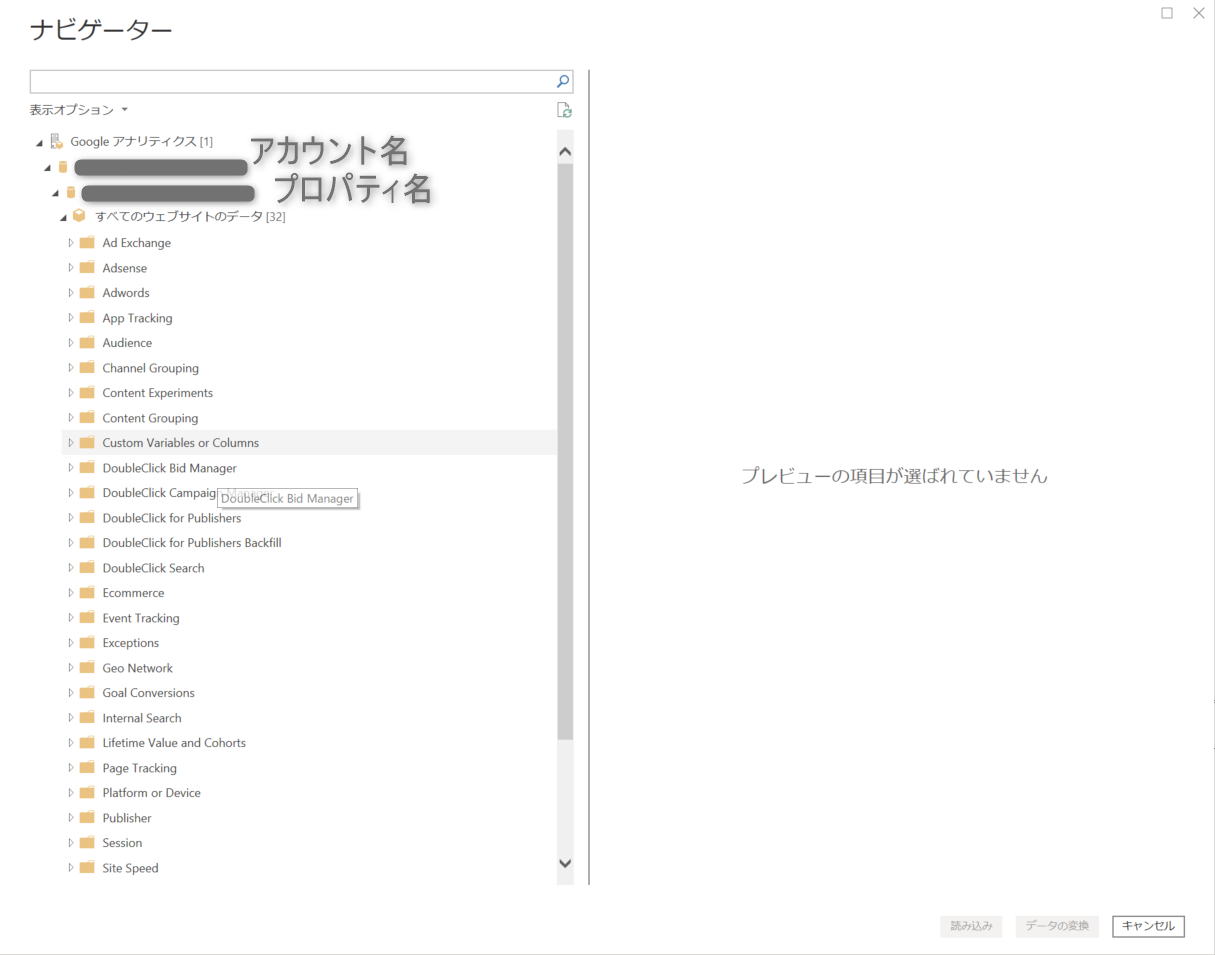The width and height of the screenshot is (1215, 955).
Task: Click the Google Analytics connector icon
Action: coord(57,142)
